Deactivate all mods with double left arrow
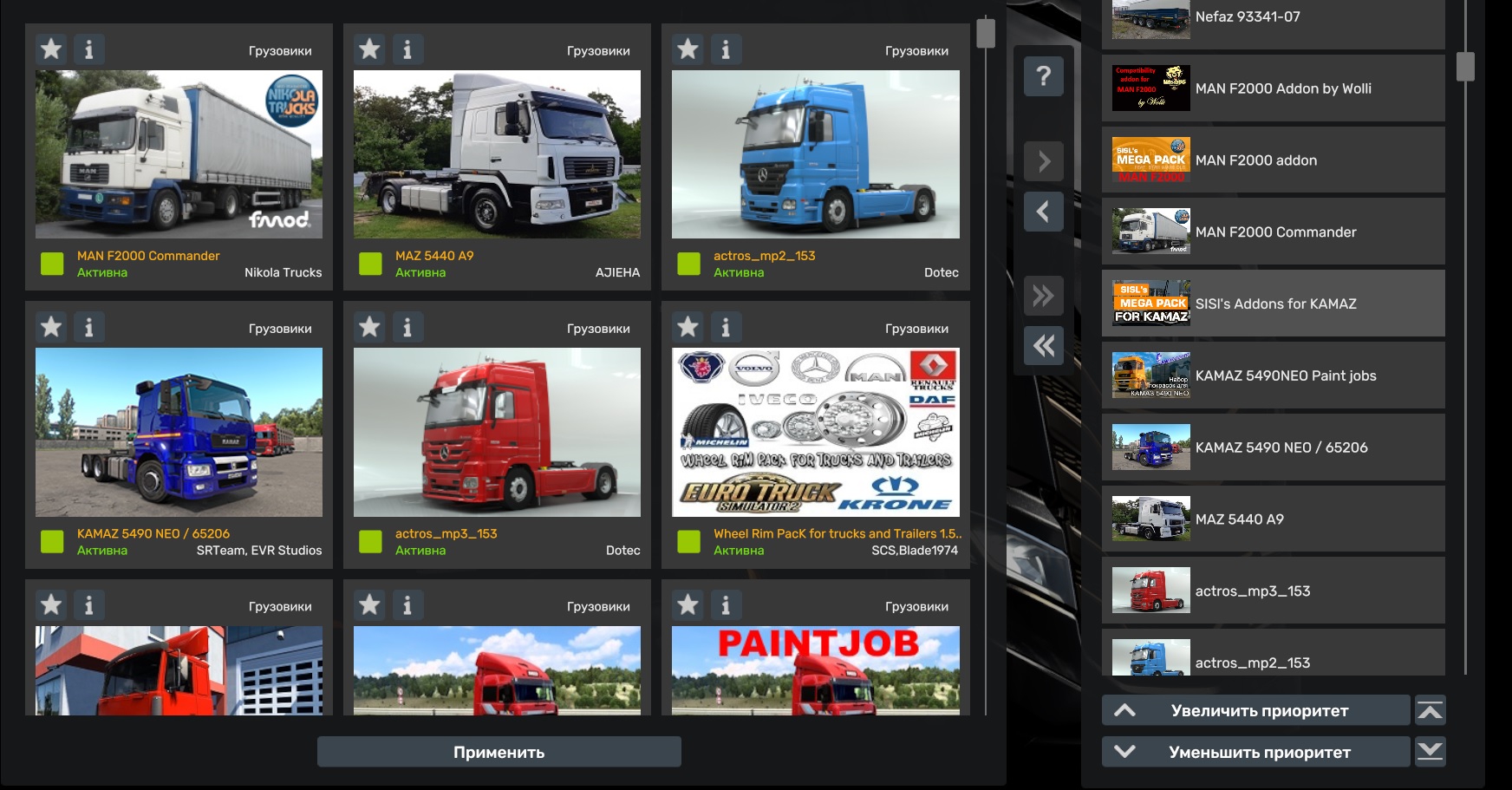 pos(1044,346)
